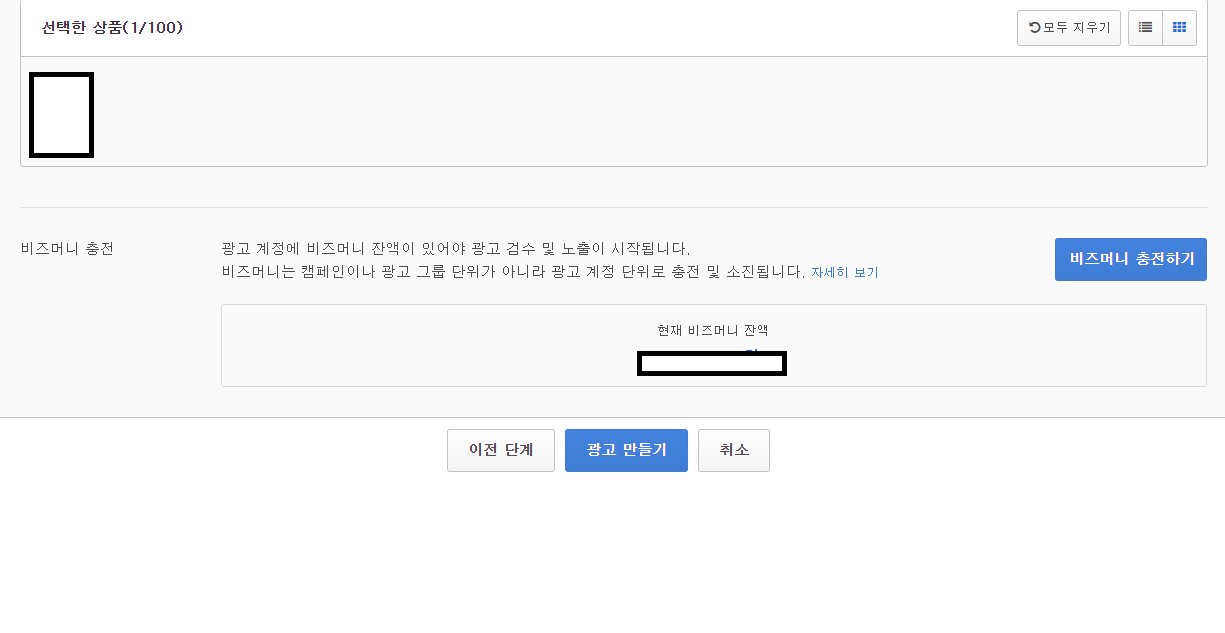This screenshot has height=633, width=1225.
Task: Switch selected products to list view
Action: tap(1145, 28)
